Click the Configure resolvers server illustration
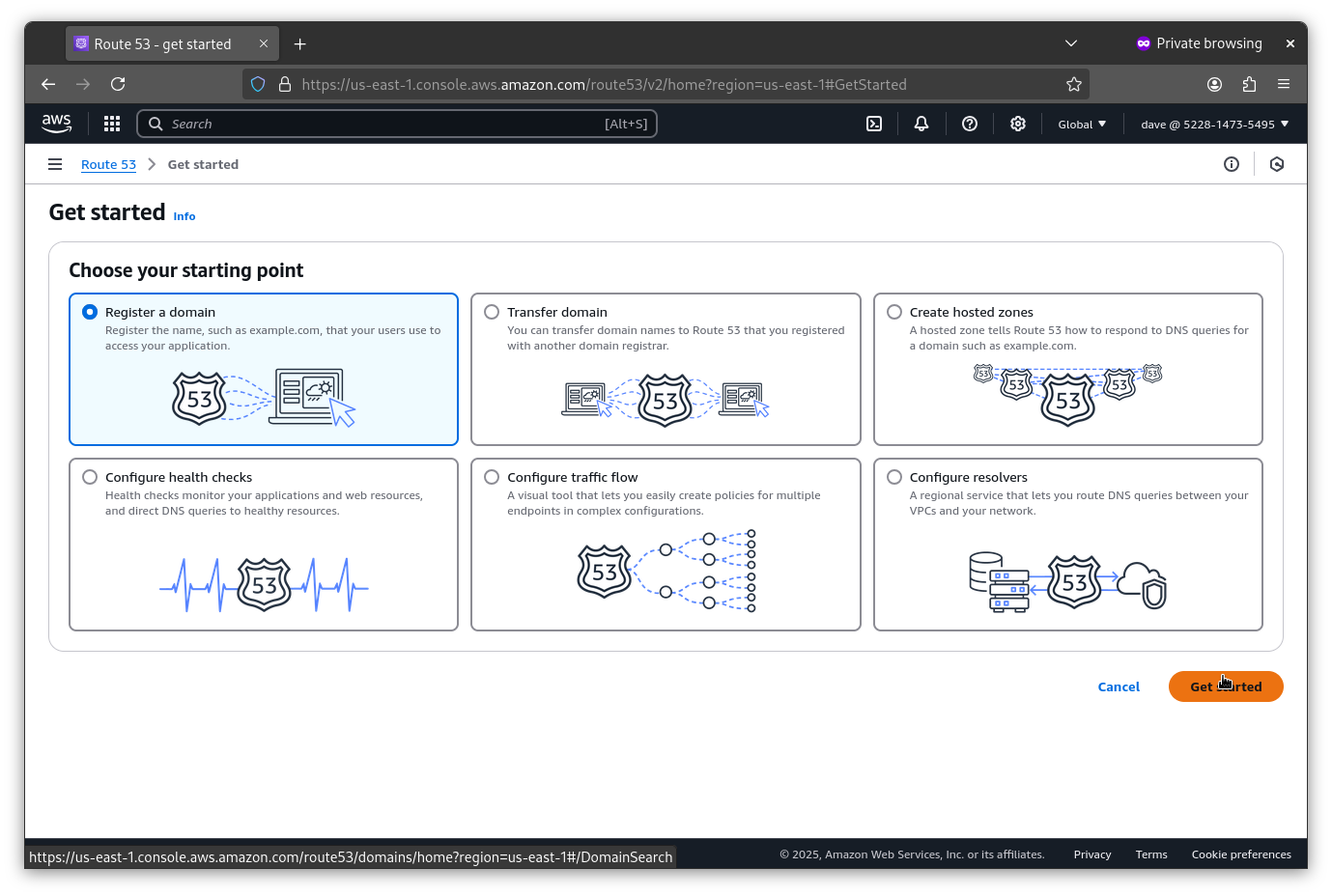Image resolution: width=1332 pixels, height=896 pixels. tap(1067, 580)
